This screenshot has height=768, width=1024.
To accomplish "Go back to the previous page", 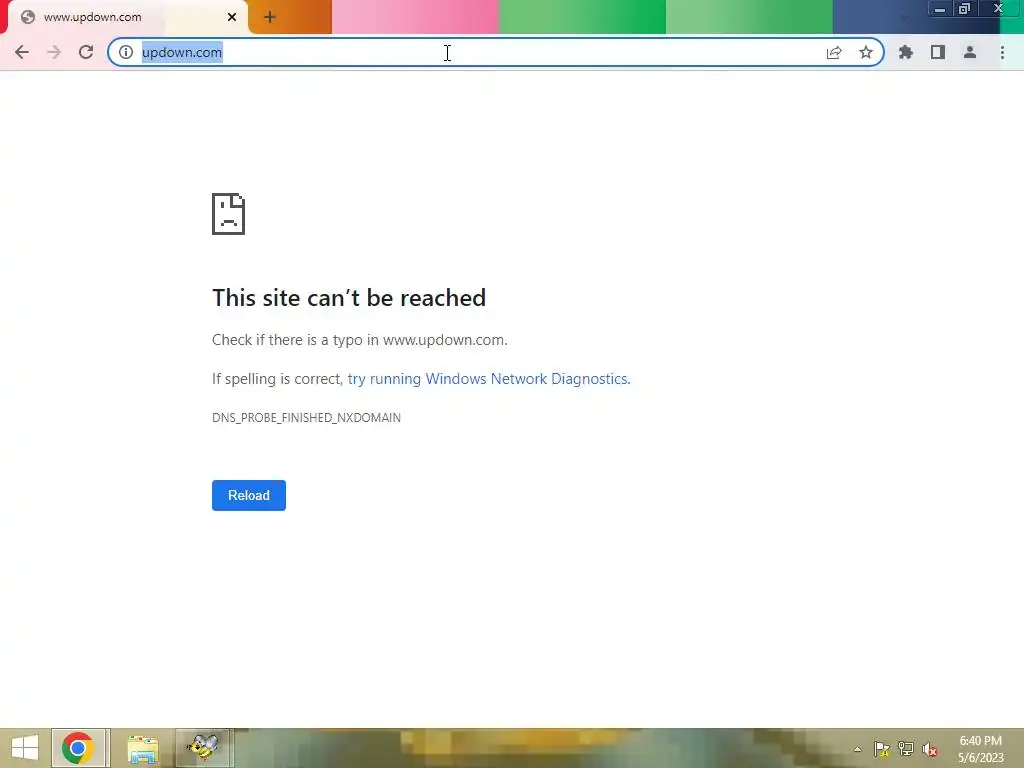I will [22, 52].
